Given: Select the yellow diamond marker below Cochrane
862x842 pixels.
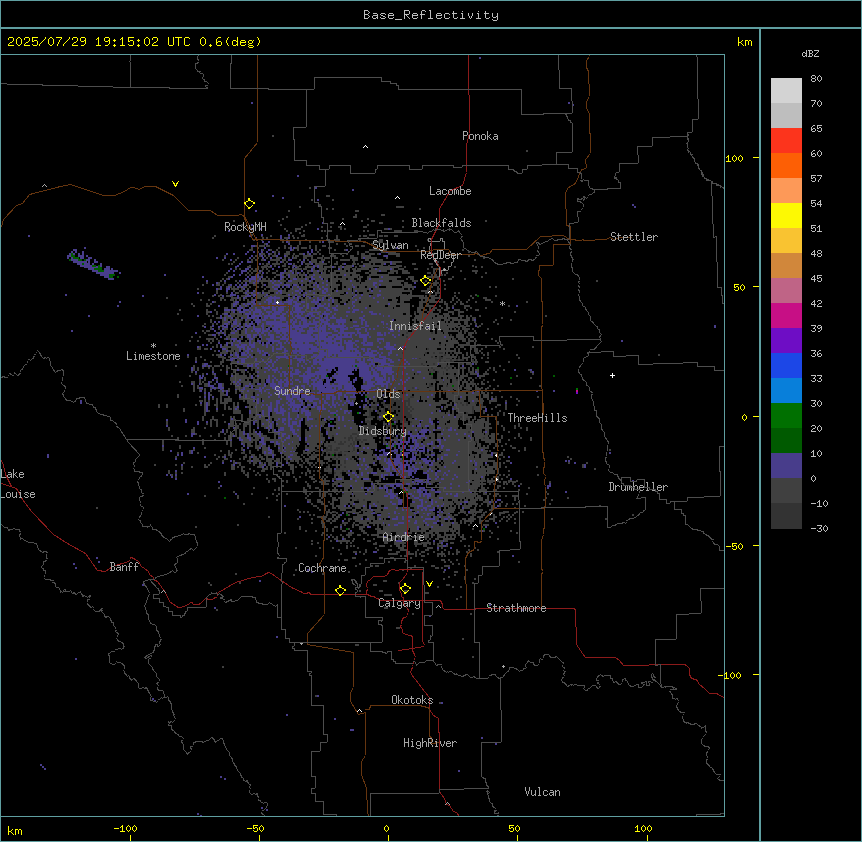Looking at the screenshot, I should click(340, 590).
